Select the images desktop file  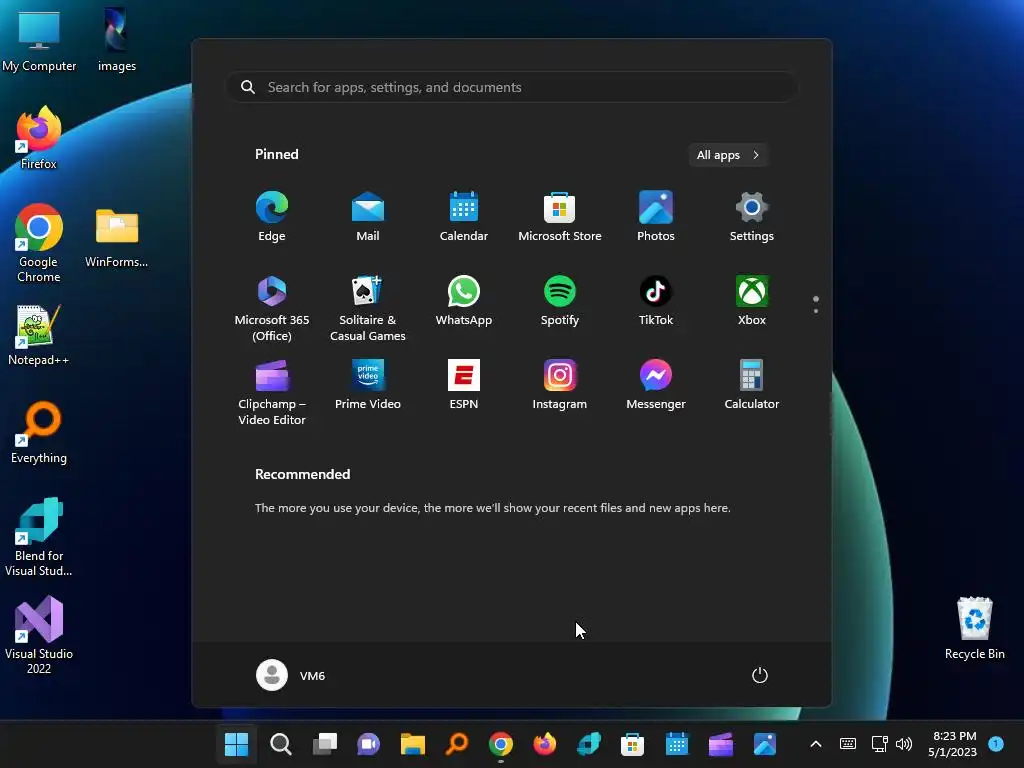(117, 40)
